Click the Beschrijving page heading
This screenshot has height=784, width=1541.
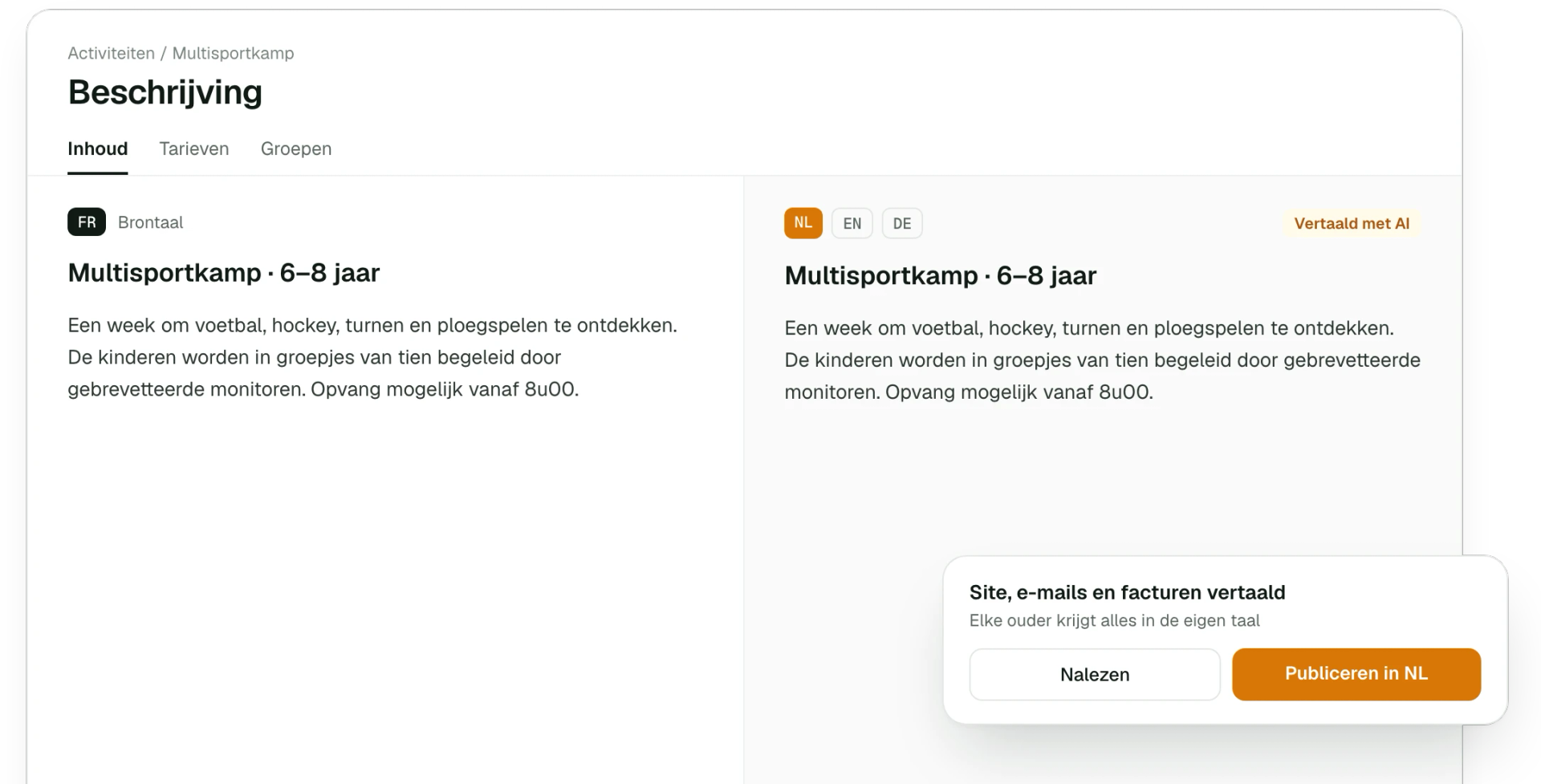click(x=165, y=92)
